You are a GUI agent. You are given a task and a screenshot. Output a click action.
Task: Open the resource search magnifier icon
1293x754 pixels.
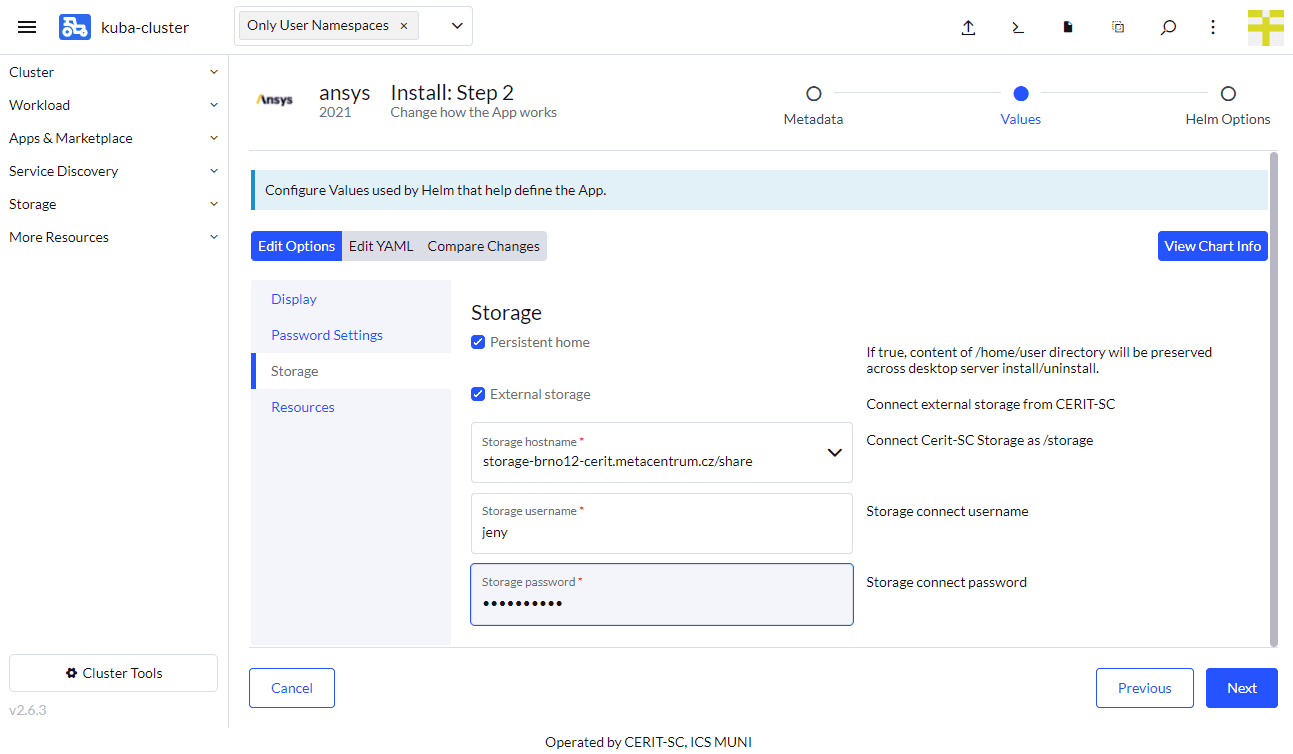coord(1167,27)
